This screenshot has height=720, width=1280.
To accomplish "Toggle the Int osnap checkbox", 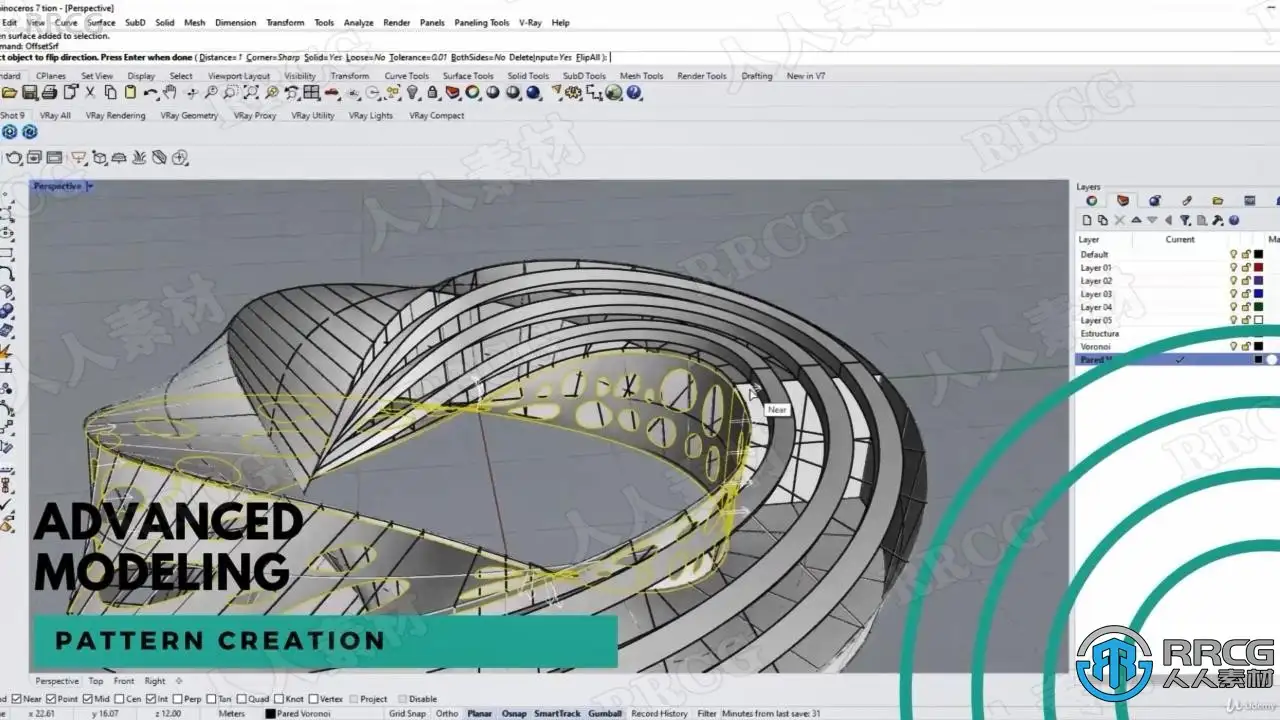I will [x=151, y=699].
